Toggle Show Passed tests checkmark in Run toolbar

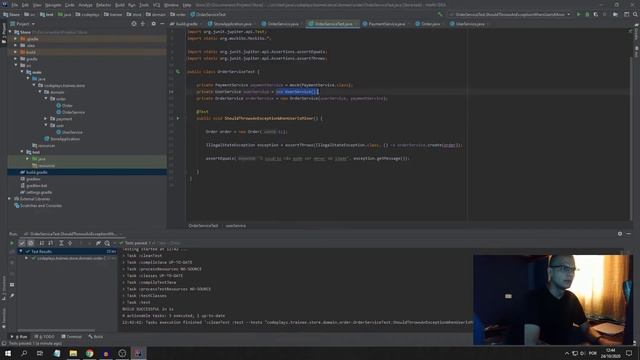click(22, 243)
